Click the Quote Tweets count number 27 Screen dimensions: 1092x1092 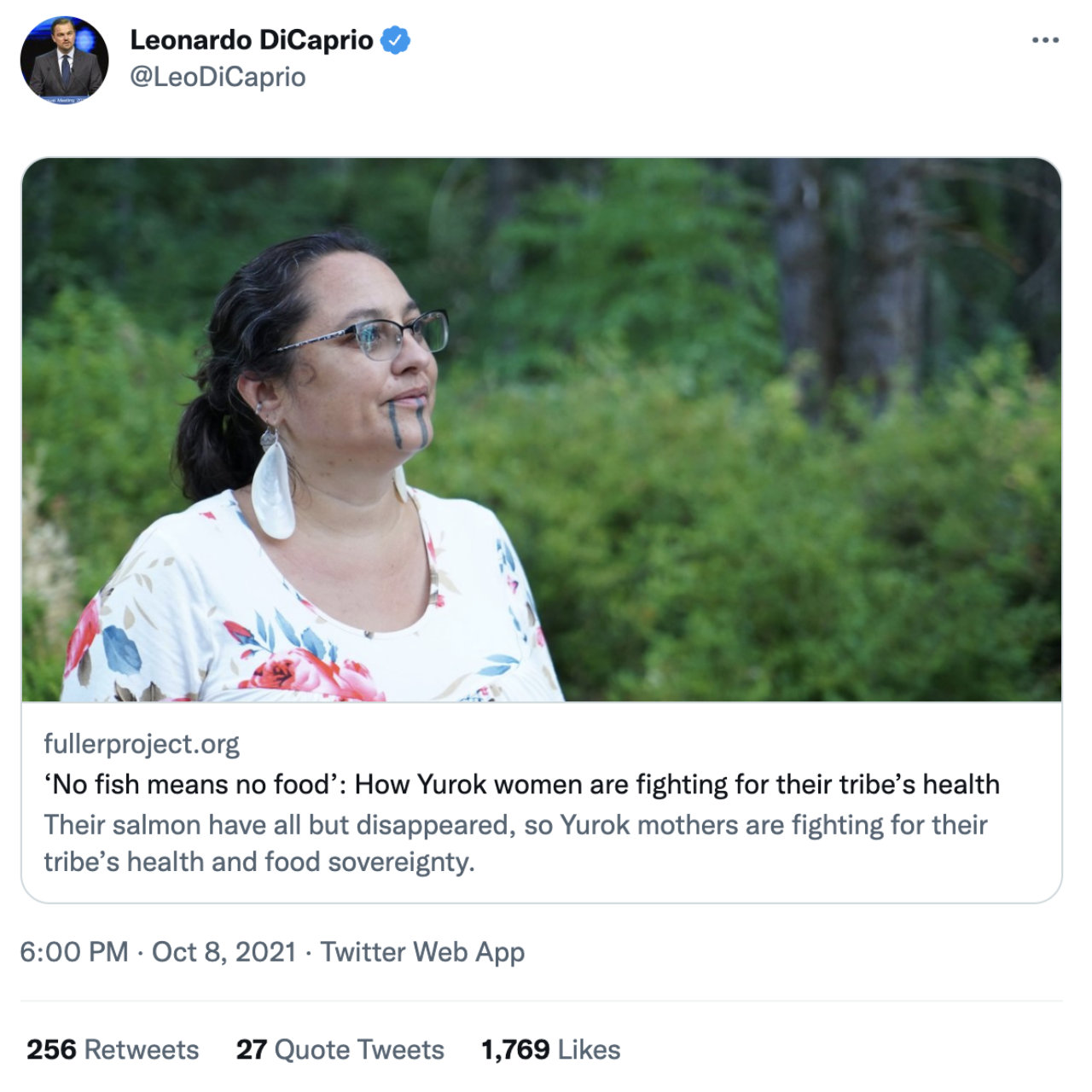coord(252,1049)
